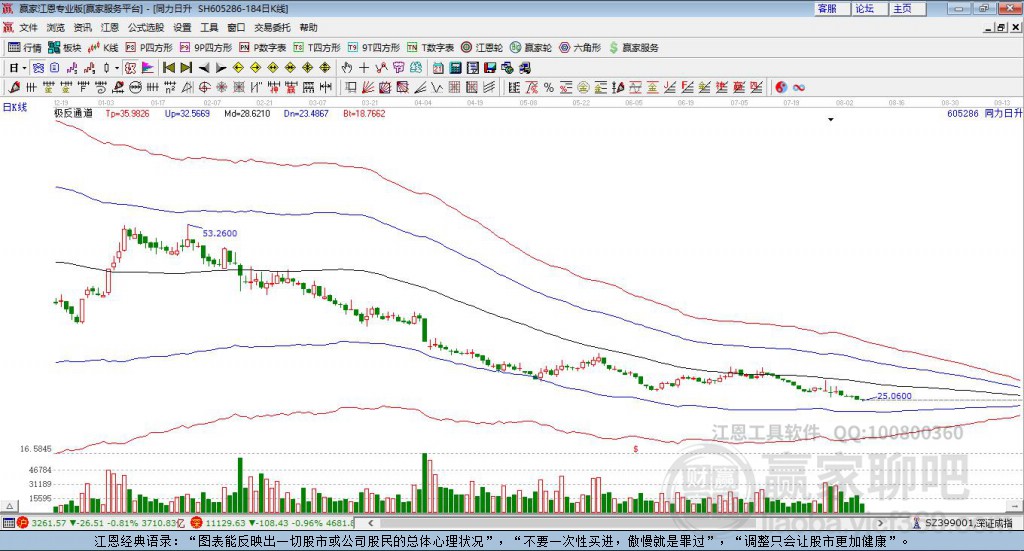
Task: Toggle the magenta flag indicator button
Action: (x=148, y=68)
